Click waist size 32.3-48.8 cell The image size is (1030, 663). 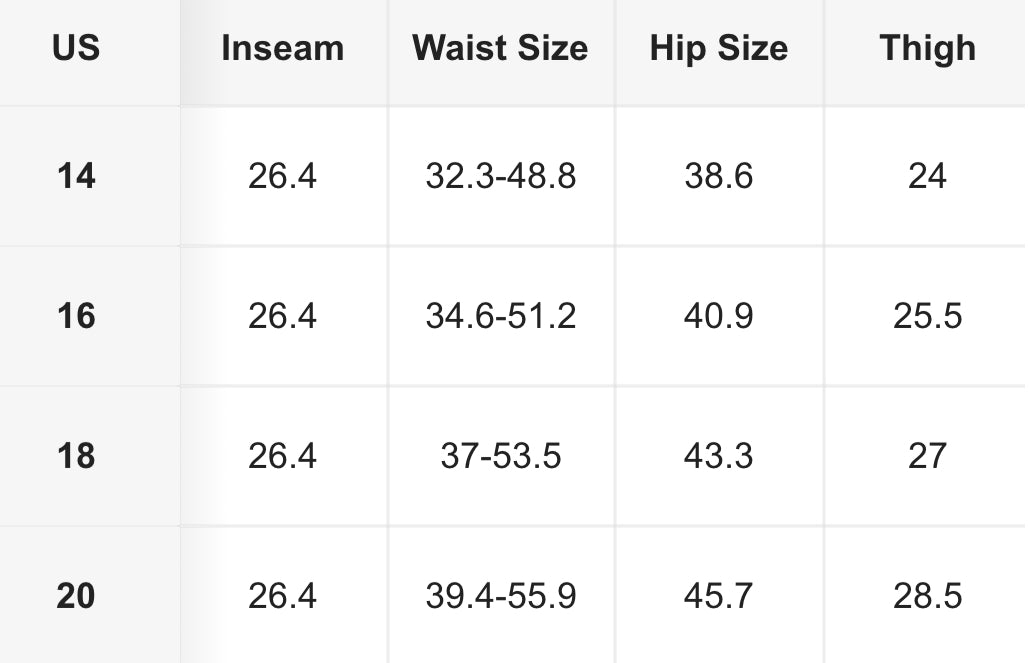[500, 176]
